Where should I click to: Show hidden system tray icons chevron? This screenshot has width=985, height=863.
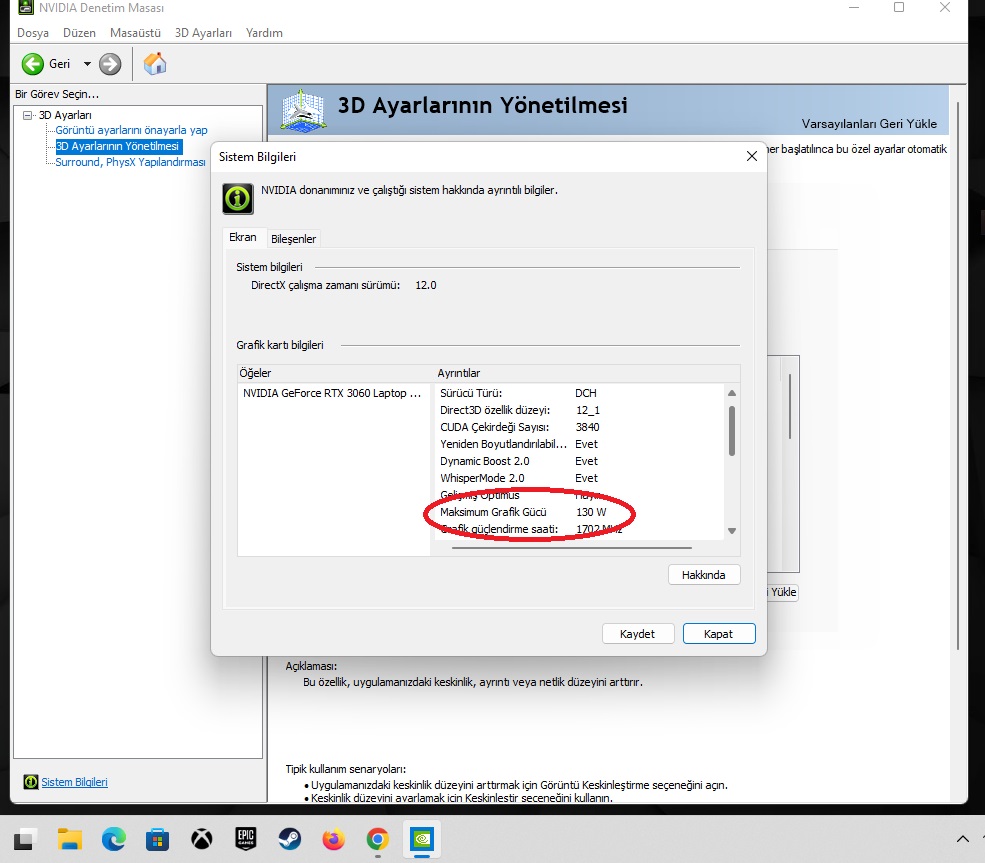(x=962, y=839)
